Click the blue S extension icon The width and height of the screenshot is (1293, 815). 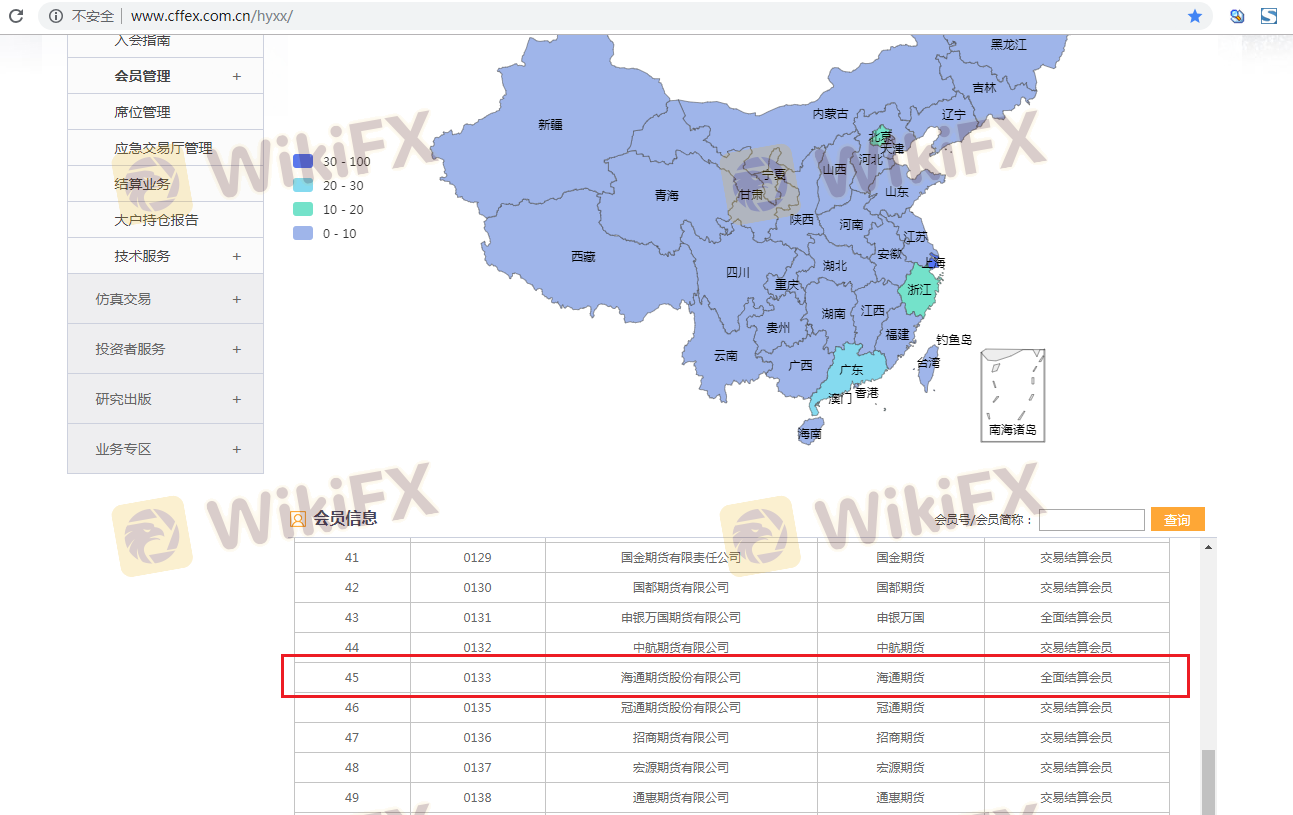(1269, 16)
